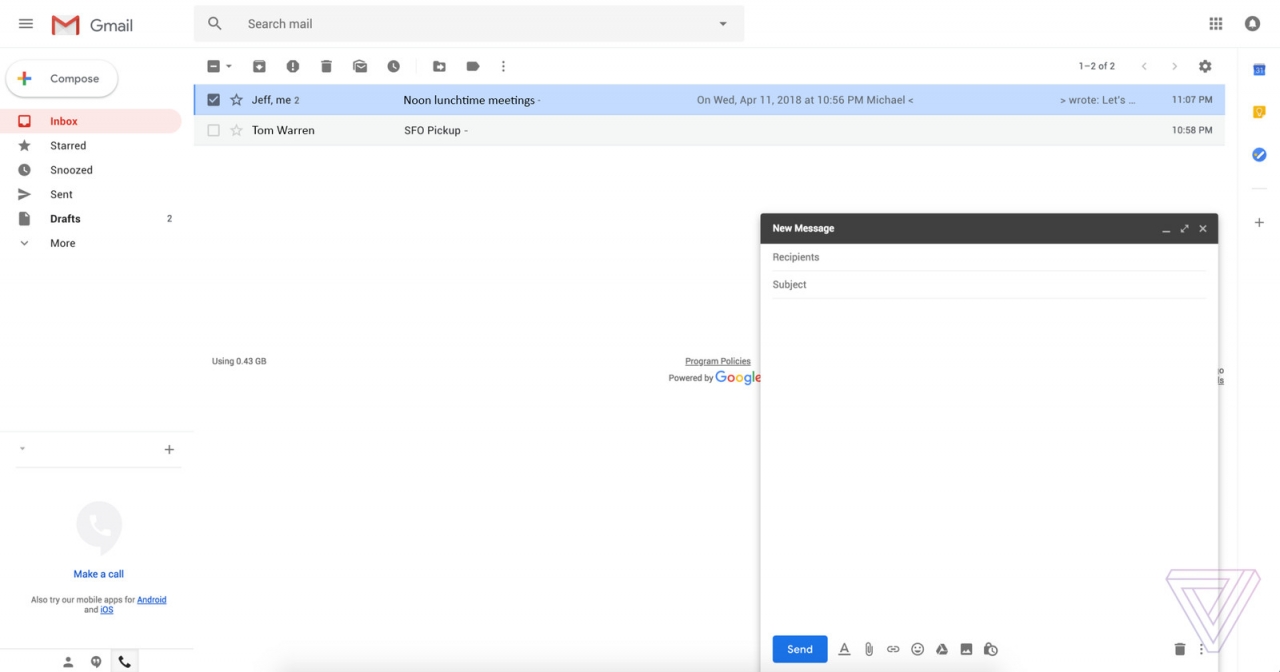Open formatting options in the compose window
Image resolution: width=1280 pixels, height=672 pixels.
pos(845,649)
